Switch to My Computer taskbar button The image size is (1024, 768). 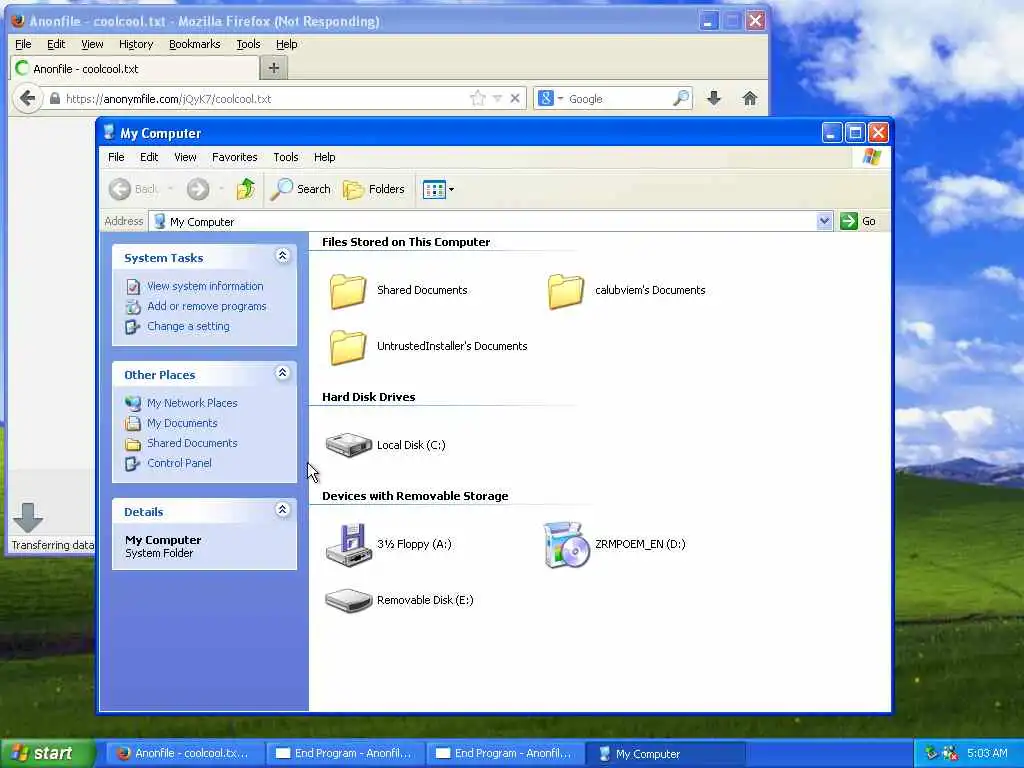pyautogui.click(x=665, y=754)
